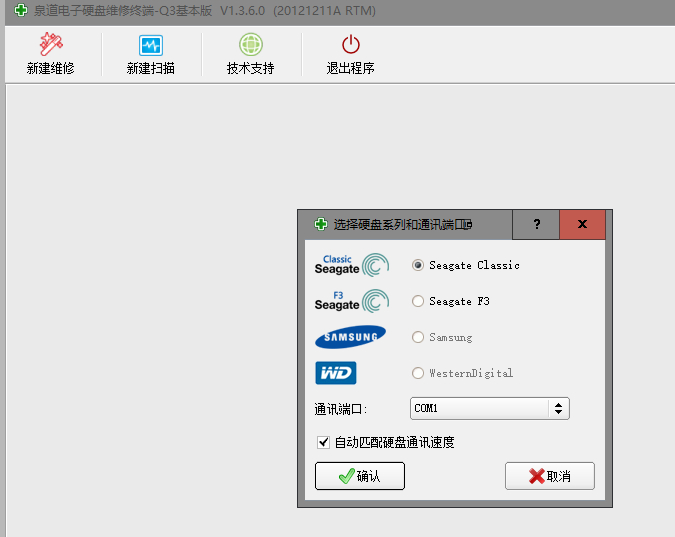675x537 pixels.
Task: Click the main window title text
Action: coord(204,10)
